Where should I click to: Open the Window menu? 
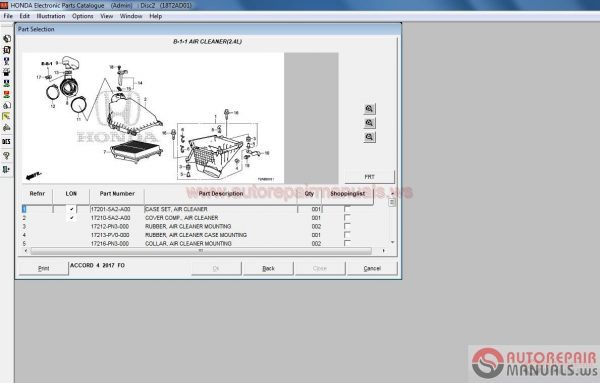click(x=131, y=16)
